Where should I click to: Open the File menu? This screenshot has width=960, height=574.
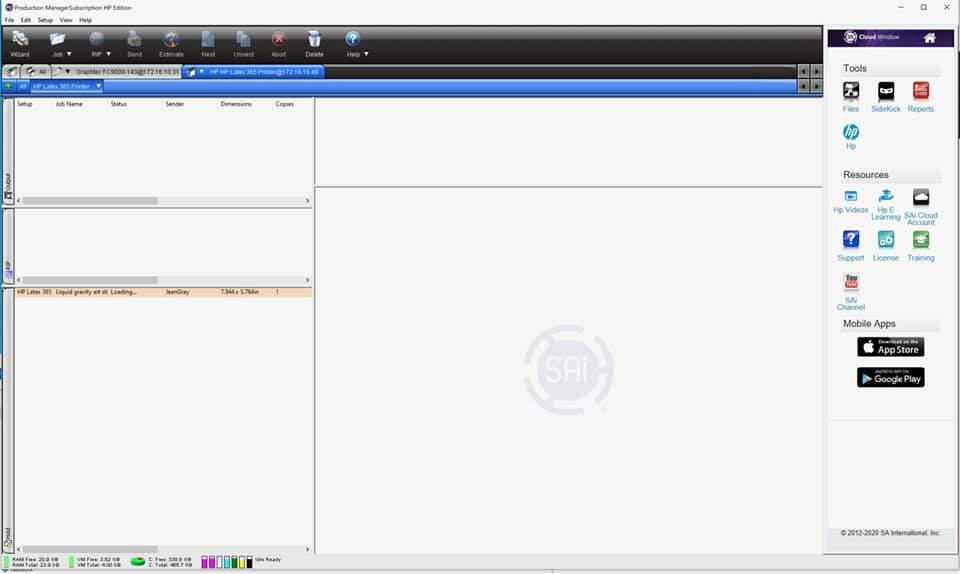(x=9, y=20)
